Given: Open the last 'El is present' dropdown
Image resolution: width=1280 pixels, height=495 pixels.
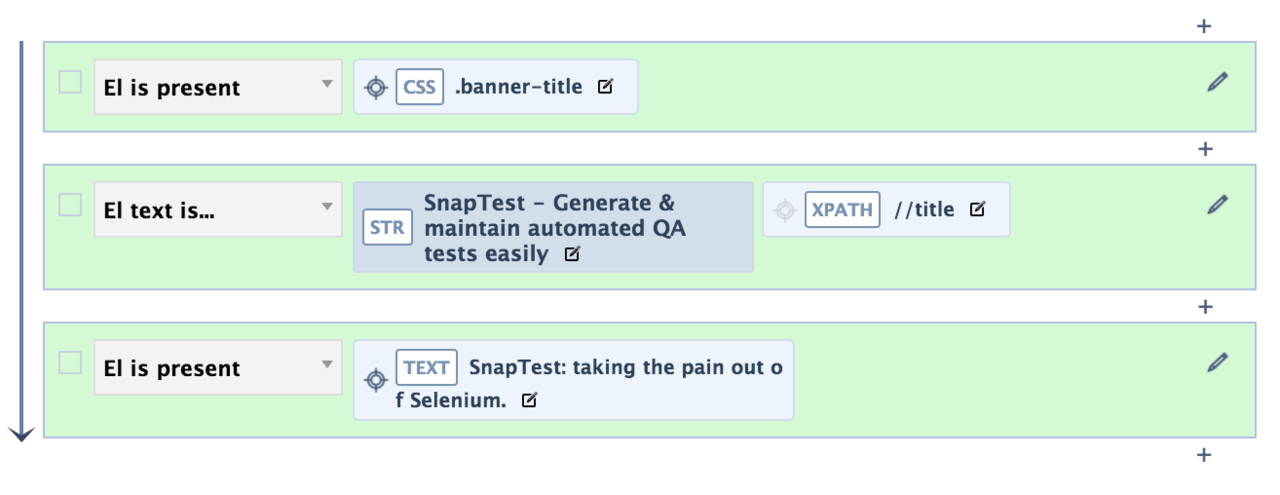Looking at the screenshot, I should 218,367.
